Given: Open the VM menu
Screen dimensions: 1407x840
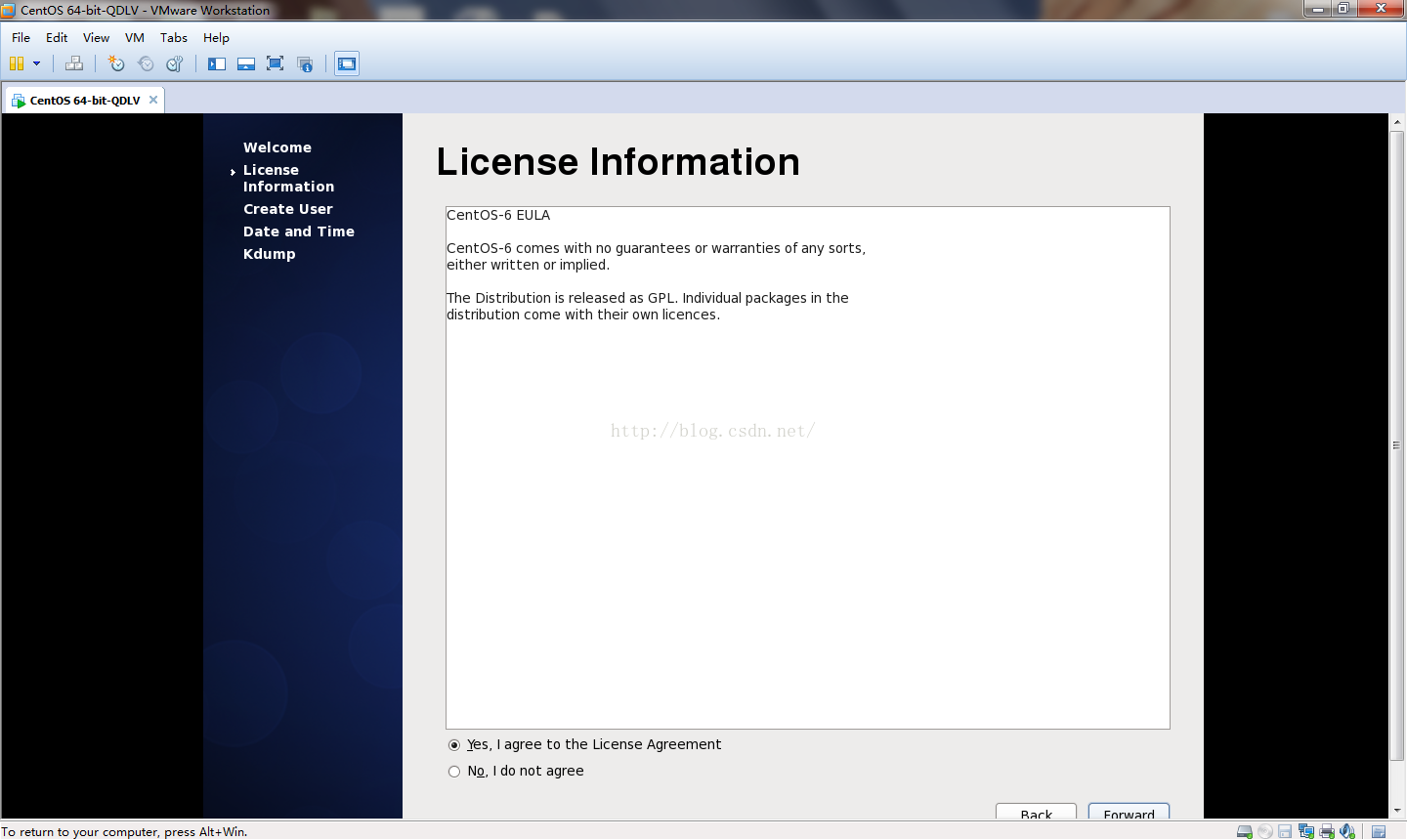Looking at the screenshot, I should coord(135,37).
